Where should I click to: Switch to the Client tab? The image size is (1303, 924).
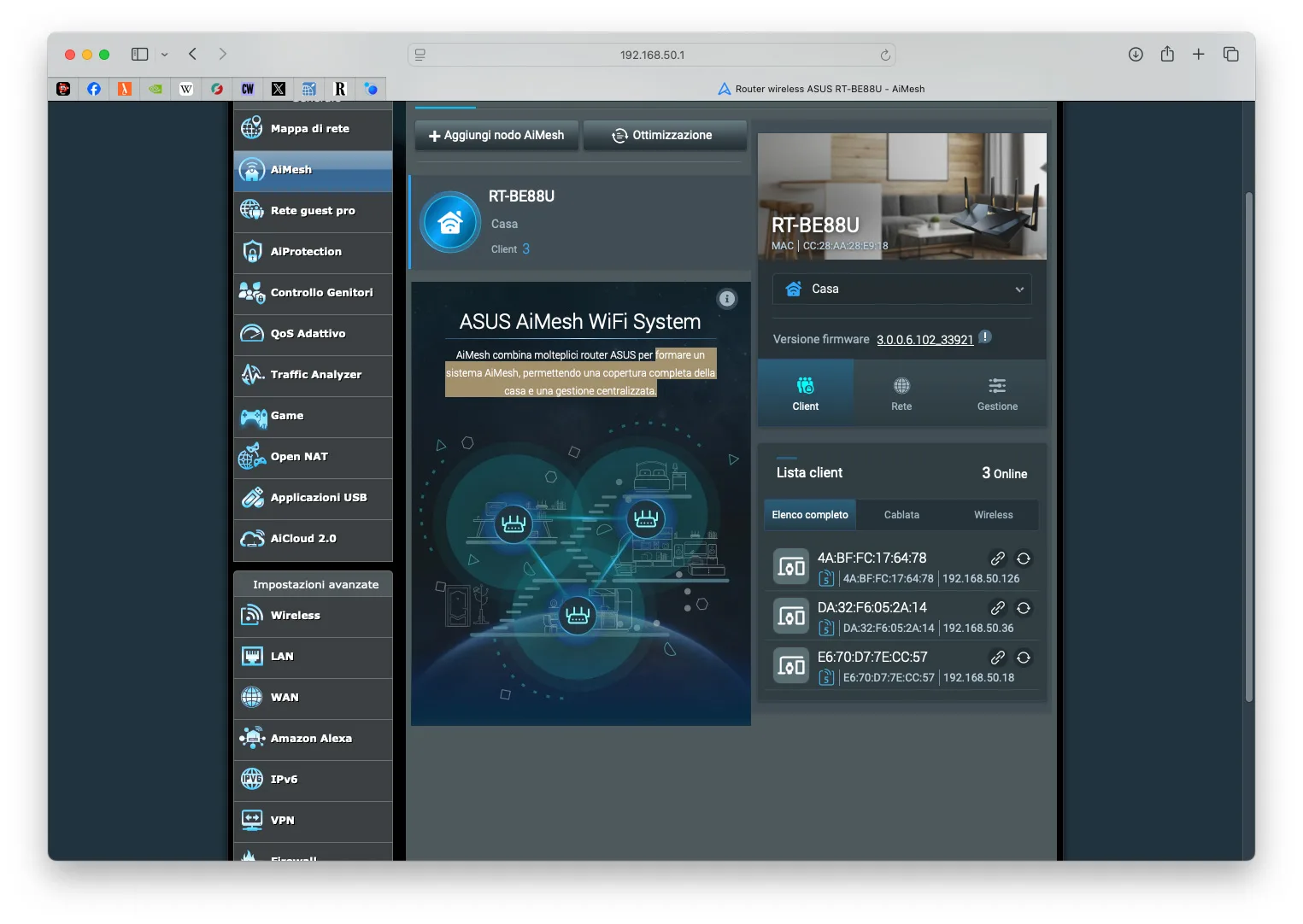pyautogui.click(x=806, y=394)
